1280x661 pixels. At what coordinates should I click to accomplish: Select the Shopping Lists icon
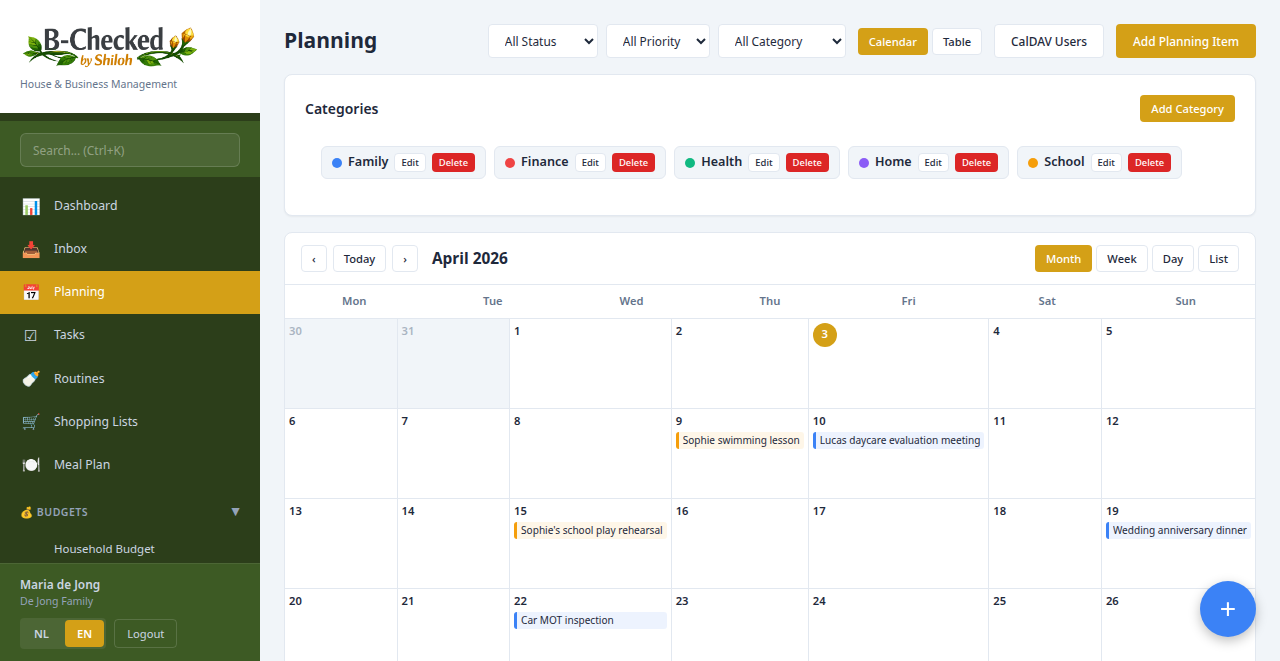coord(33,421)
